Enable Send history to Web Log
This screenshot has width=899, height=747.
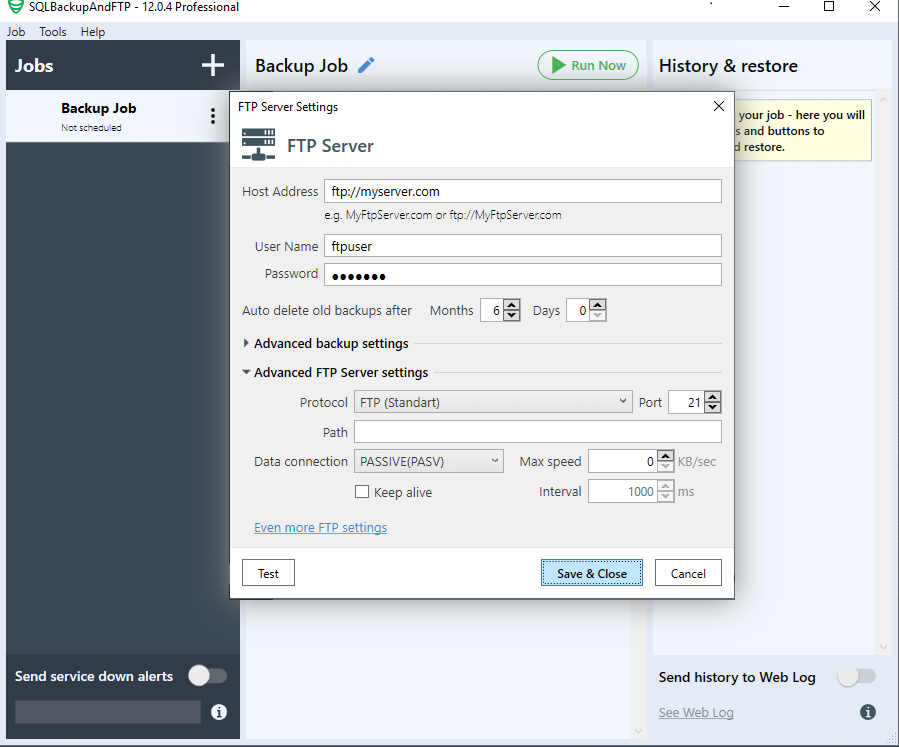coord(856,677)
